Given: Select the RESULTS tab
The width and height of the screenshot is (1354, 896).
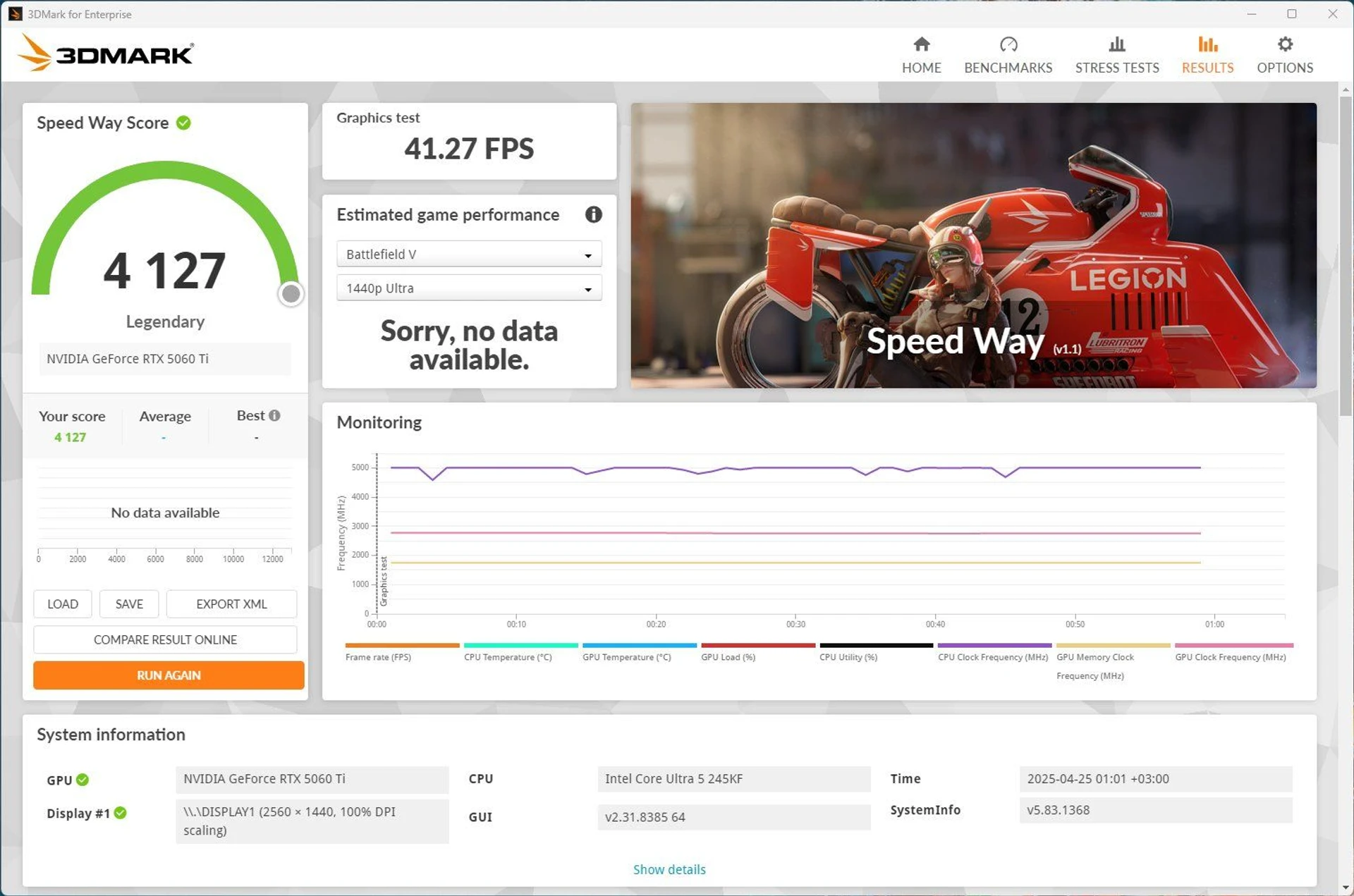Looking at the screenshot, I should click(1207, 56).
